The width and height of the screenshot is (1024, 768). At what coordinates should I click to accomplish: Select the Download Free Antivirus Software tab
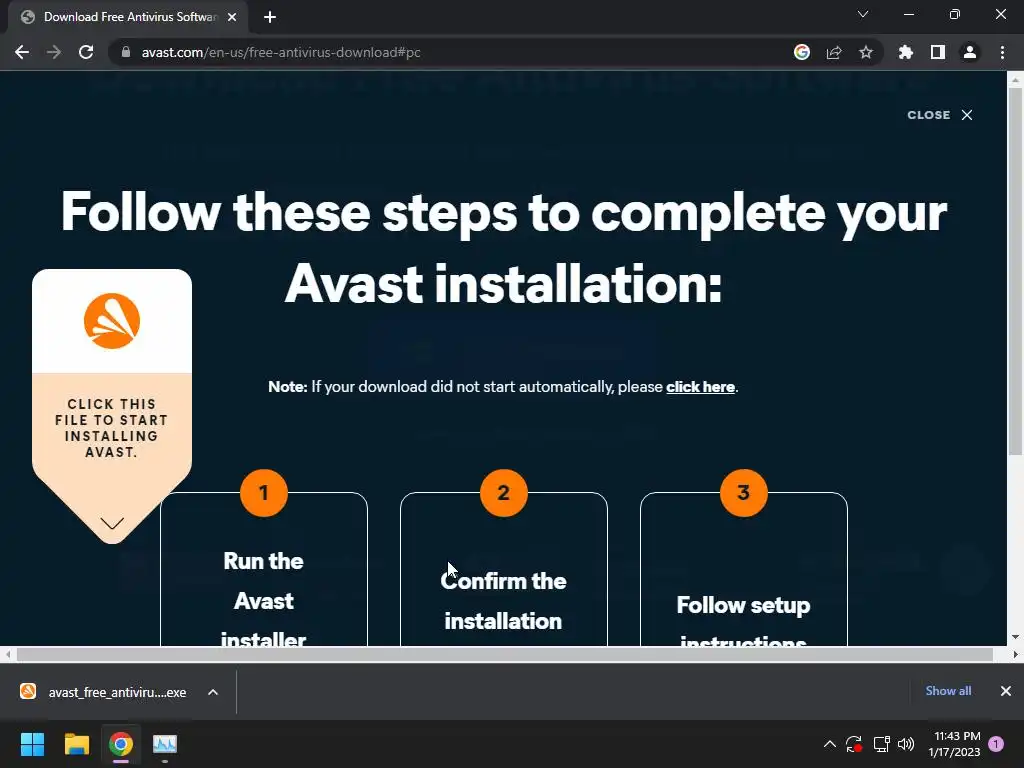(129, 18)
